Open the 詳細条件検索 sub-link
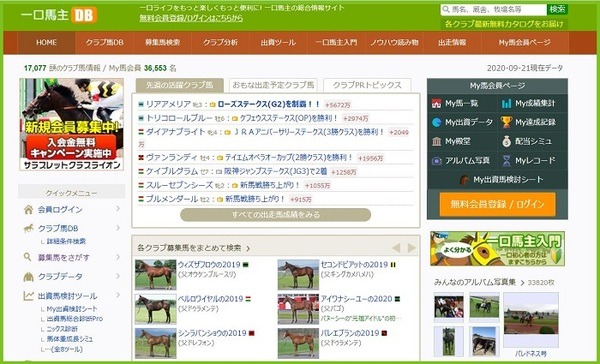This screenshot has height=364, width=600. point(66,242)
